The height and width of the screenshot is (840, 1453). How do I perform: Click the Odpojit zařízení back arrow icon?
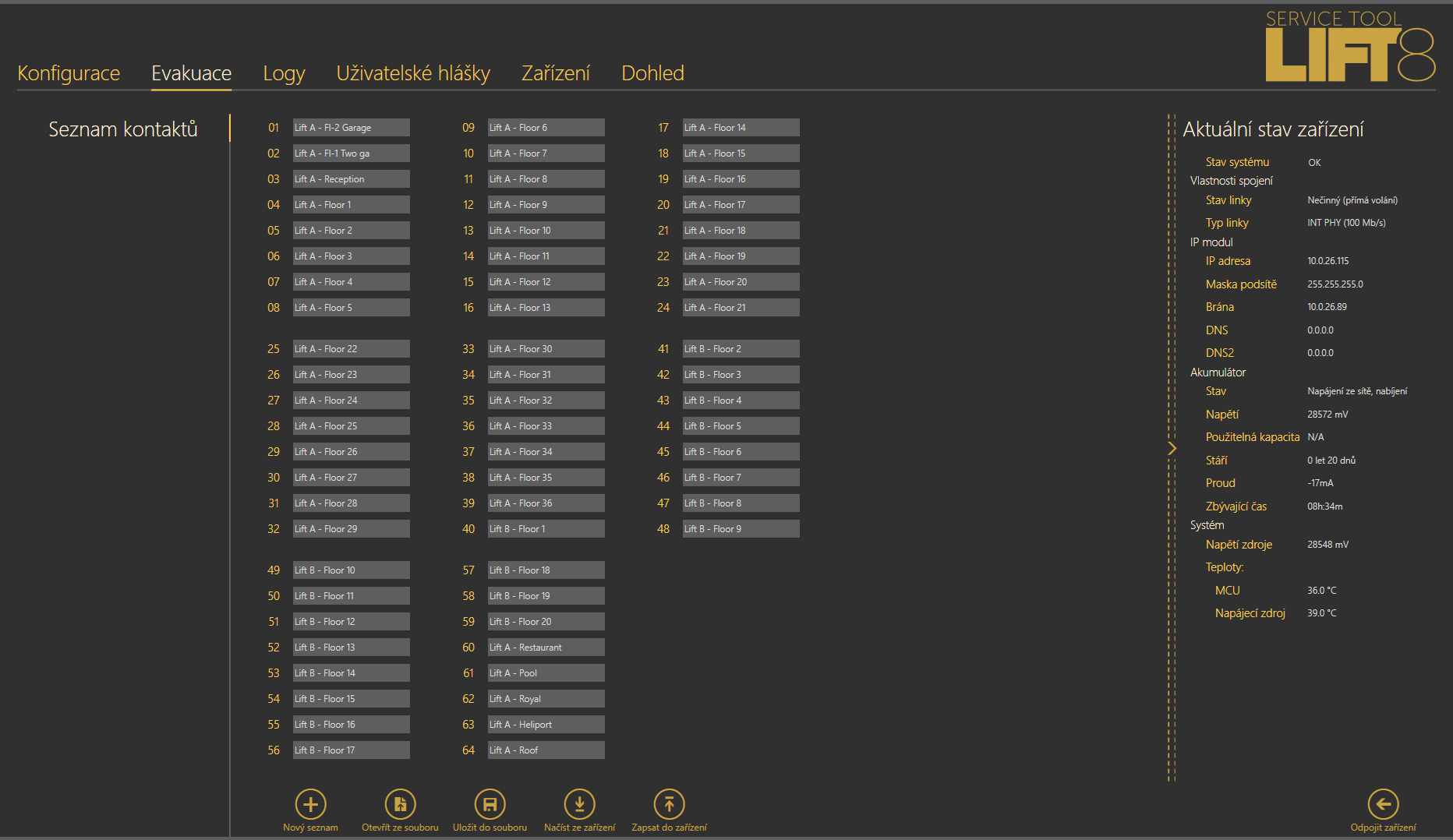[x=1383, y=804]
